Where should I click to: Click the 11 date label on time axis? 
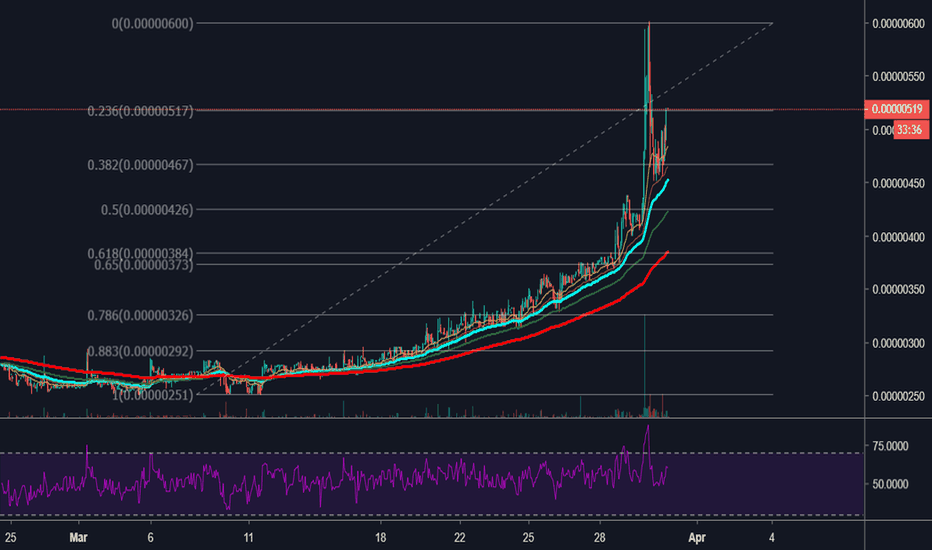pos(248,538)
